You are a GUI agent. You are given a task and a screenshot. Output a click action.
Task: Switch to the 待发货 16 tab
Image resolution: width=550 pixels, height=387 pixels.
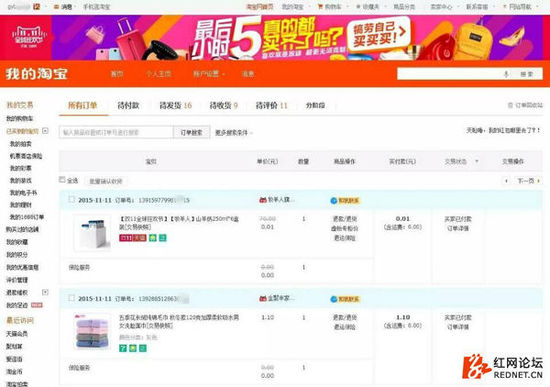[176, 105]
